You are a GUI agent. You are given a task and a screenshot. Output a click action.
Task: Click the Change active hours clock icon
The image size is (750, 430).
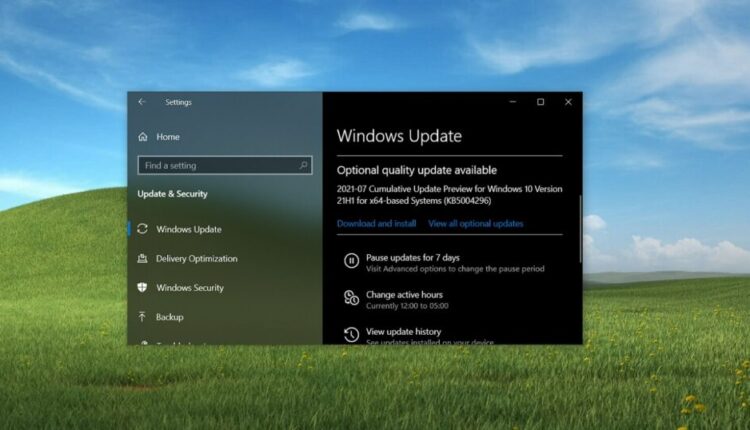[x=351, y=298]
